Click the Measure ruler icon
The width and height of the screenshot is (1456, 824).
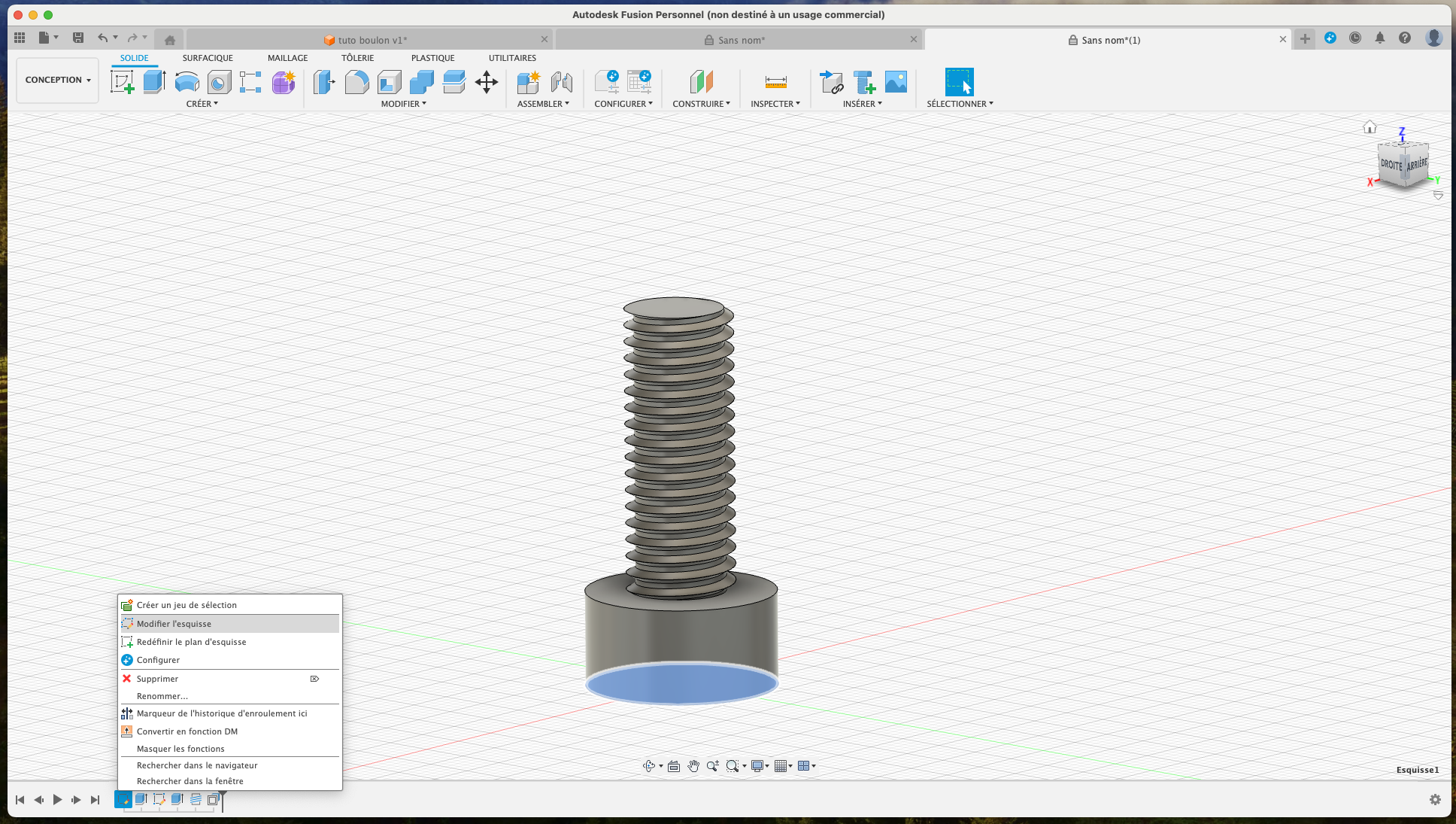[775, 81]
